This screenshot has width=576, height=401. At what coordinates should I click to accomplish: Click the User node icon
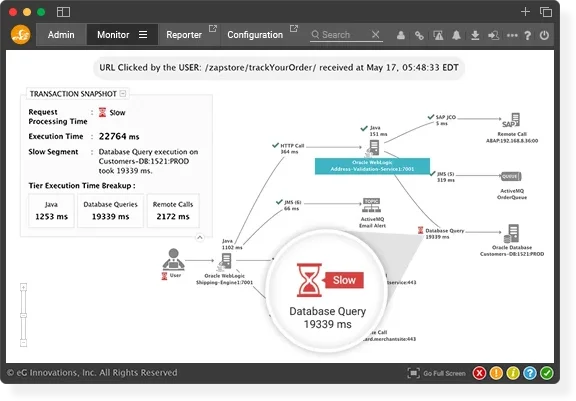pos(173,259)
